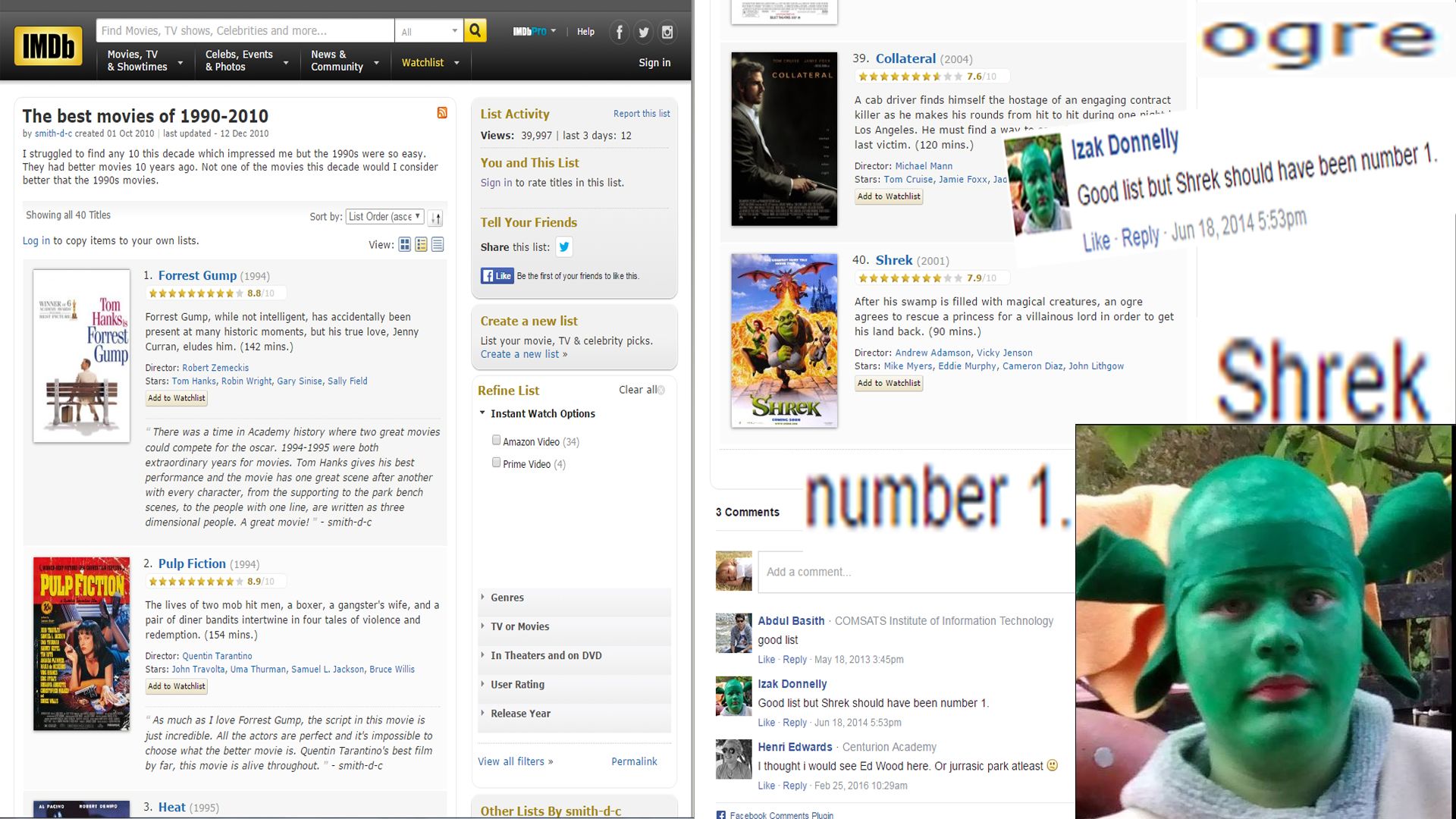Expand the Release Year filter
1456x819 pixels.
tap(574, 714)
